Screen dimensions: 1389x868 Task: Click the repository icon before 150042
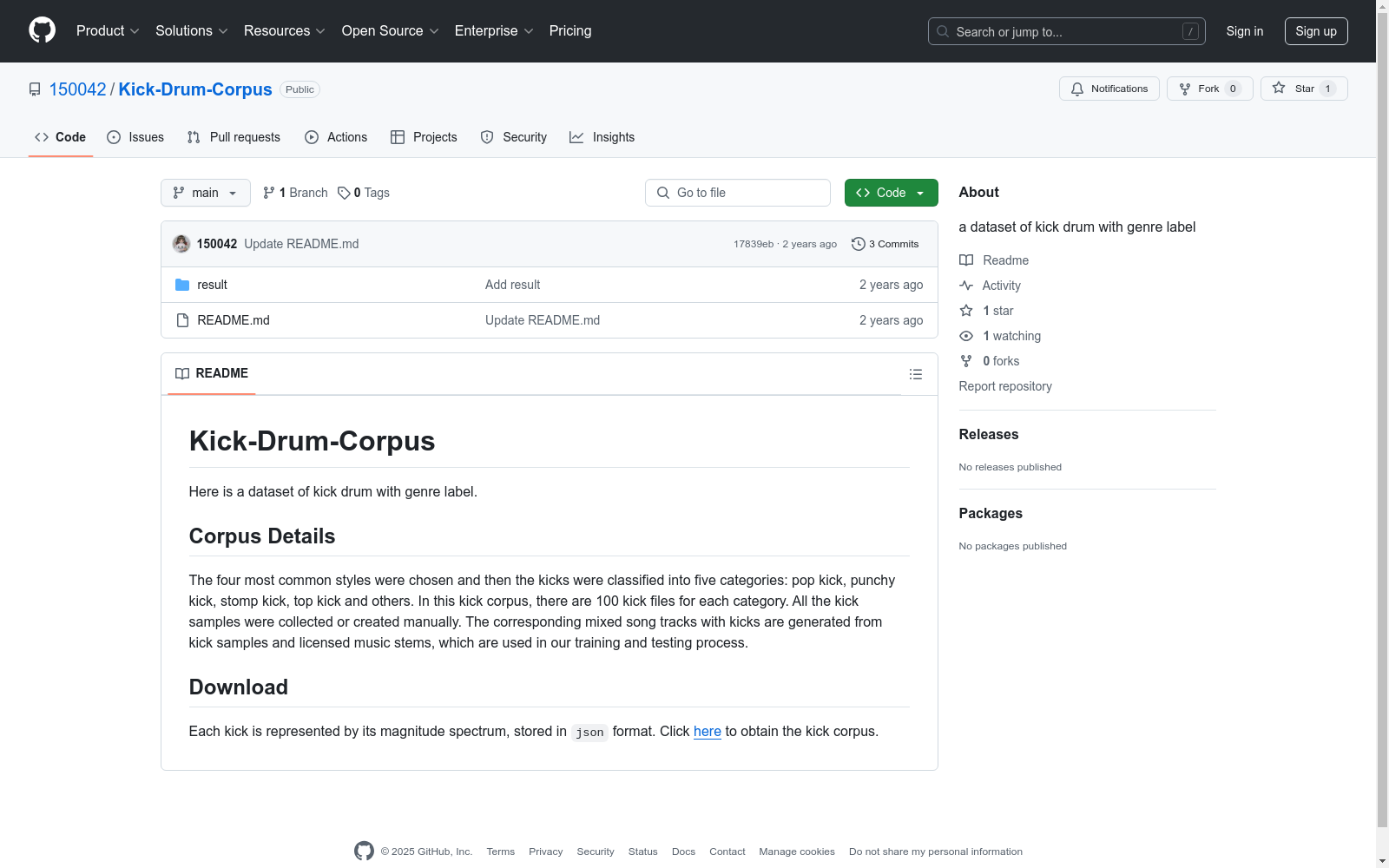[x=35, y=89]
